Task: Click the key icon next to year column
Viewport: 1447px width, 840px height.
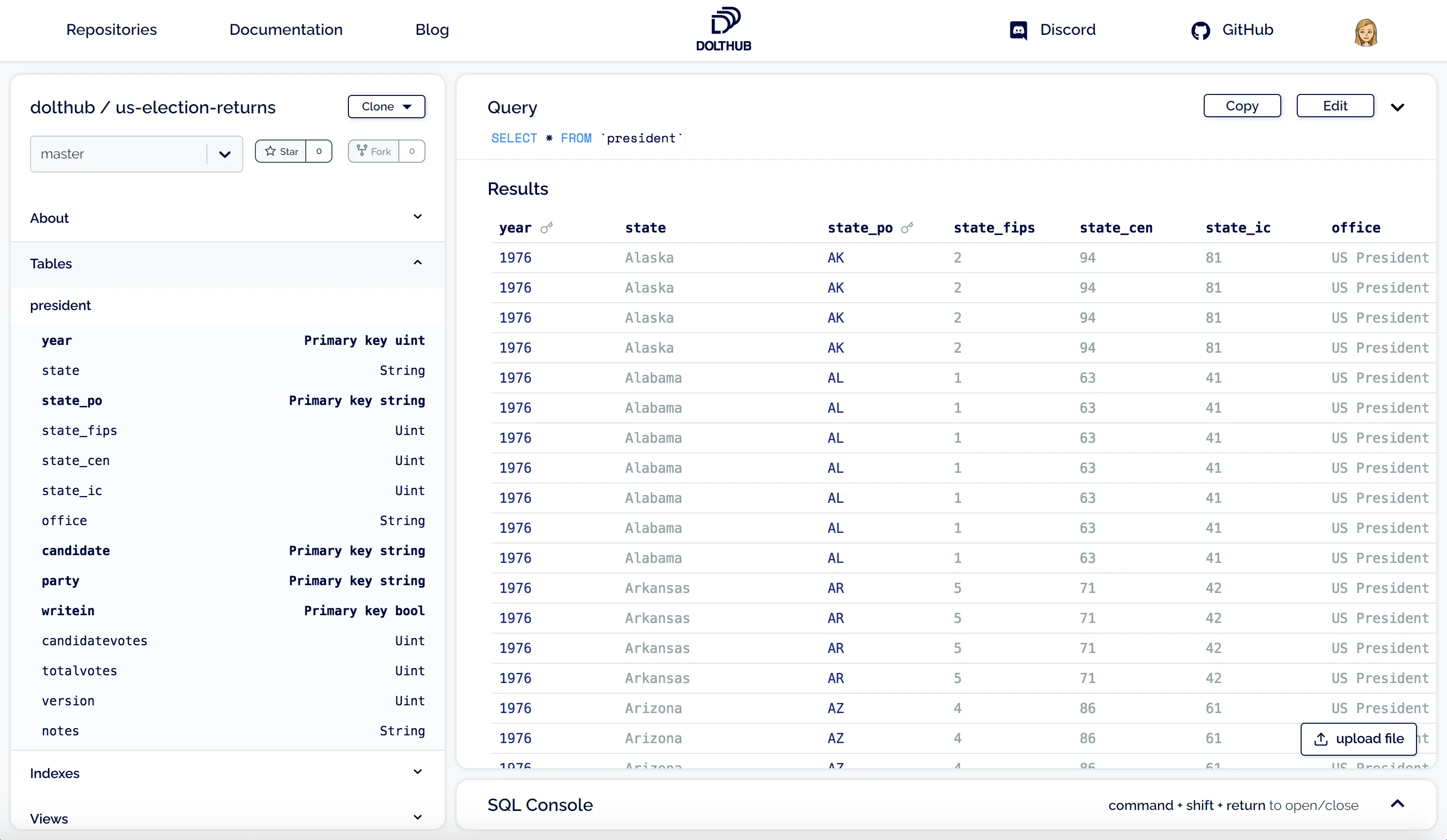Action: click(547, 228)
